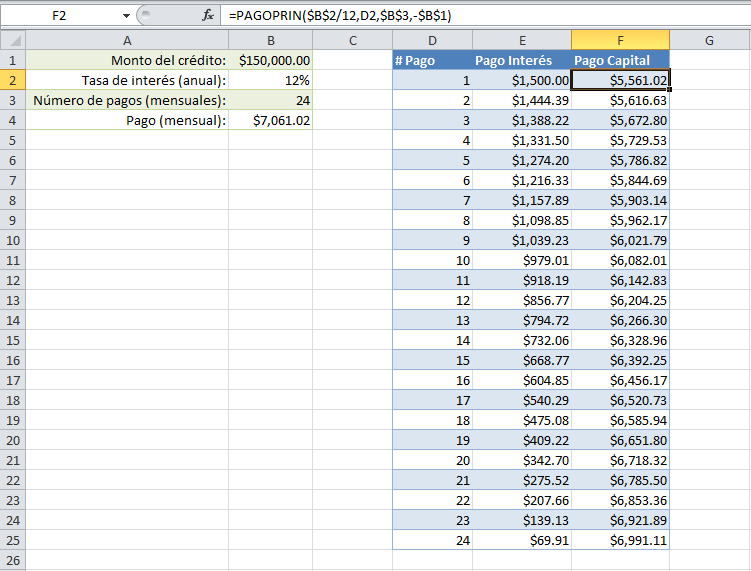Viewport: 751px width, 571px height.
Task: Open the Name Box dropdown arrow
Action: [126, 16]
